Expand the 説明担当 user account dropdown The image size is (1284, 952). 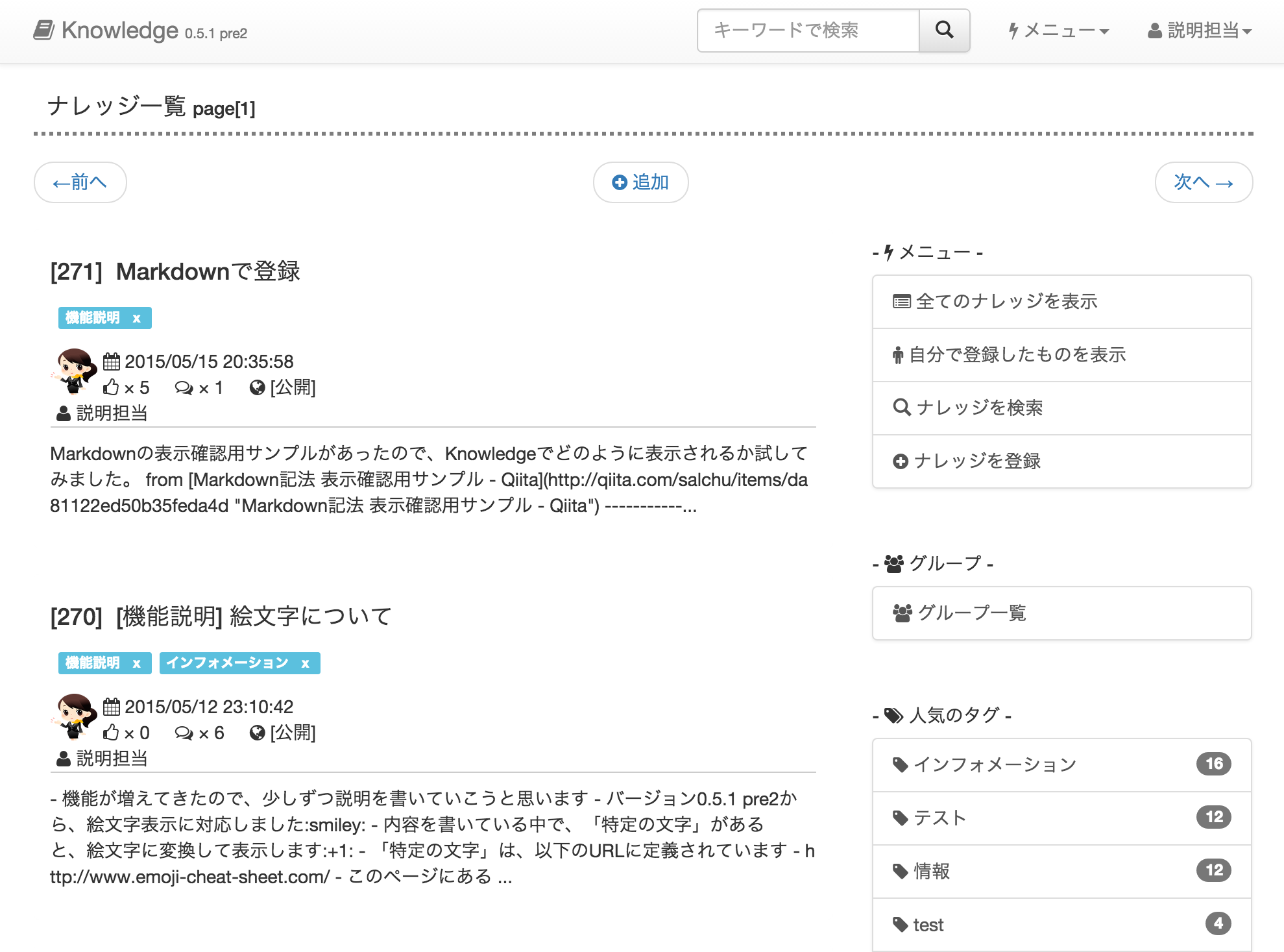click(1199, 30)
